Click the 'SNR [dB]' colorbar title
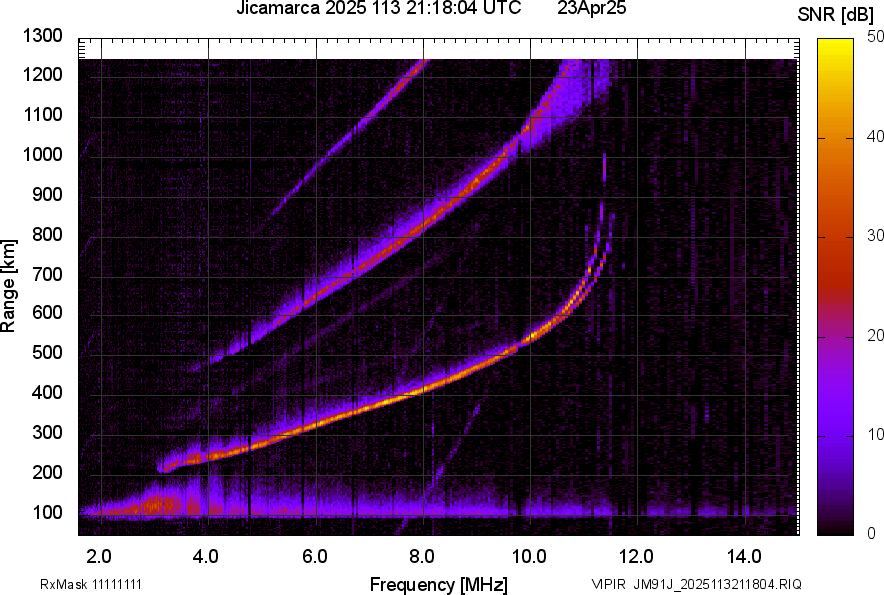 835,15
